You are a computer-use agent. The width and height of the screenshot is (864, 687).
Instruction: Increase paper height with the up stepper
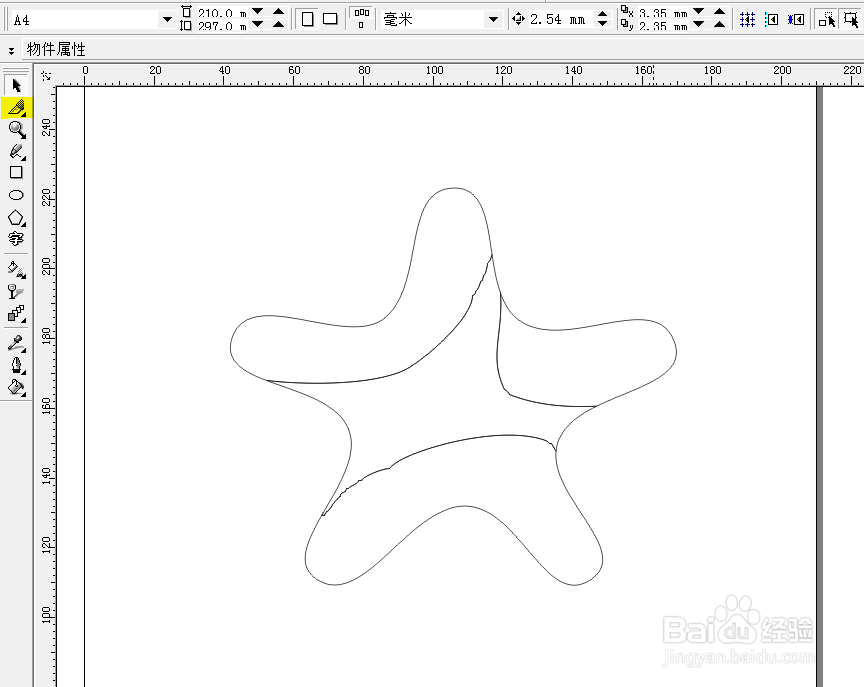pyautogui.click(x=278, y=24)
